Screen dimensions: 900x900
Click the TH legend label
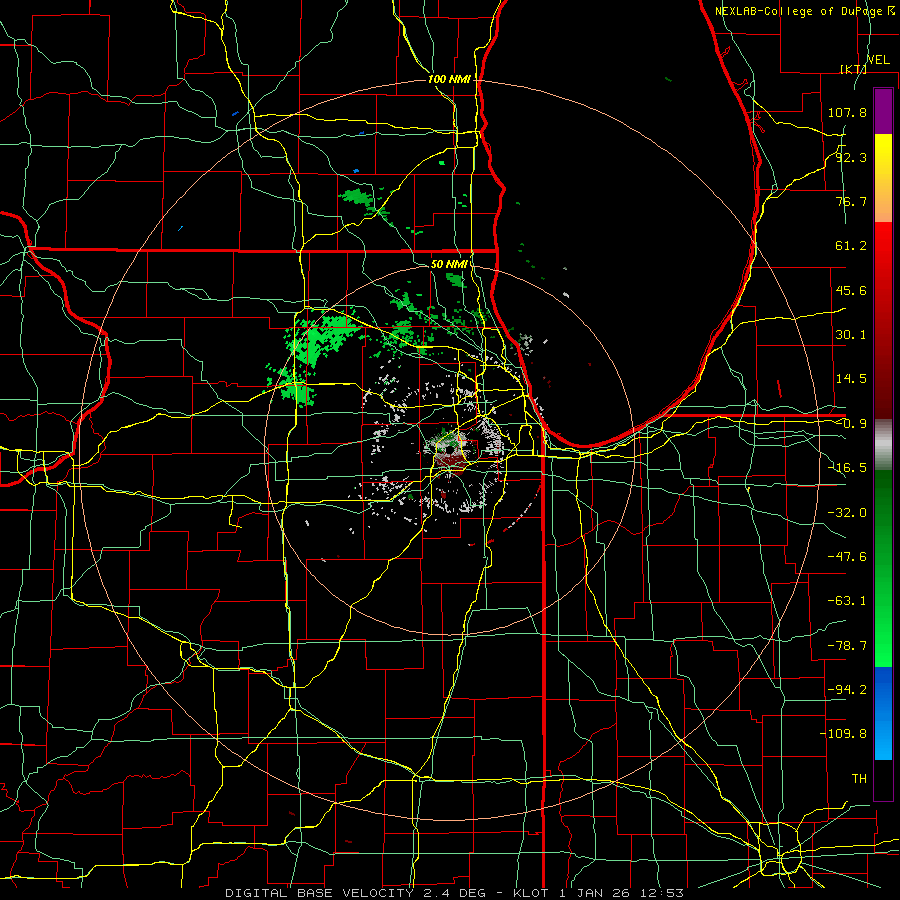coord(859,779)
